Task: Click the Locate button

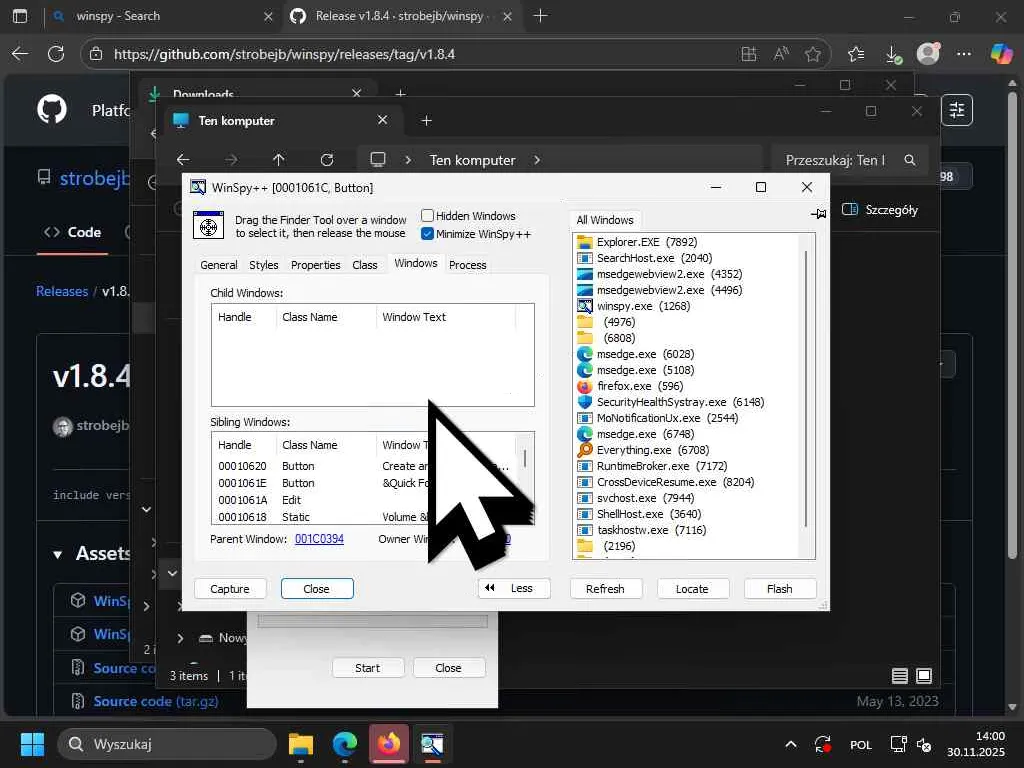Action: point(692,588)
